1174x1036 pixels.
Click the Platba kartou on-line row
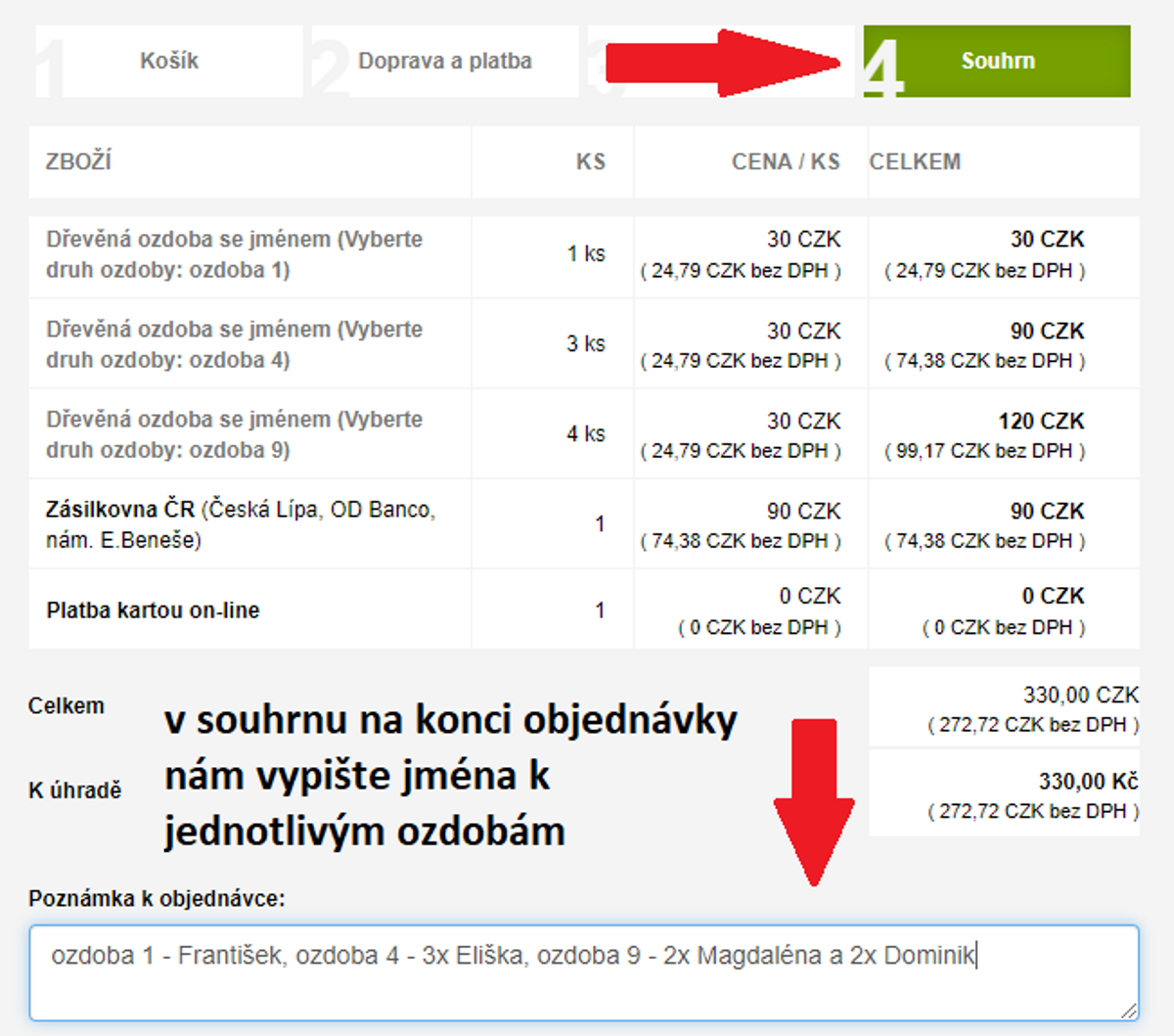click(153, 610)
